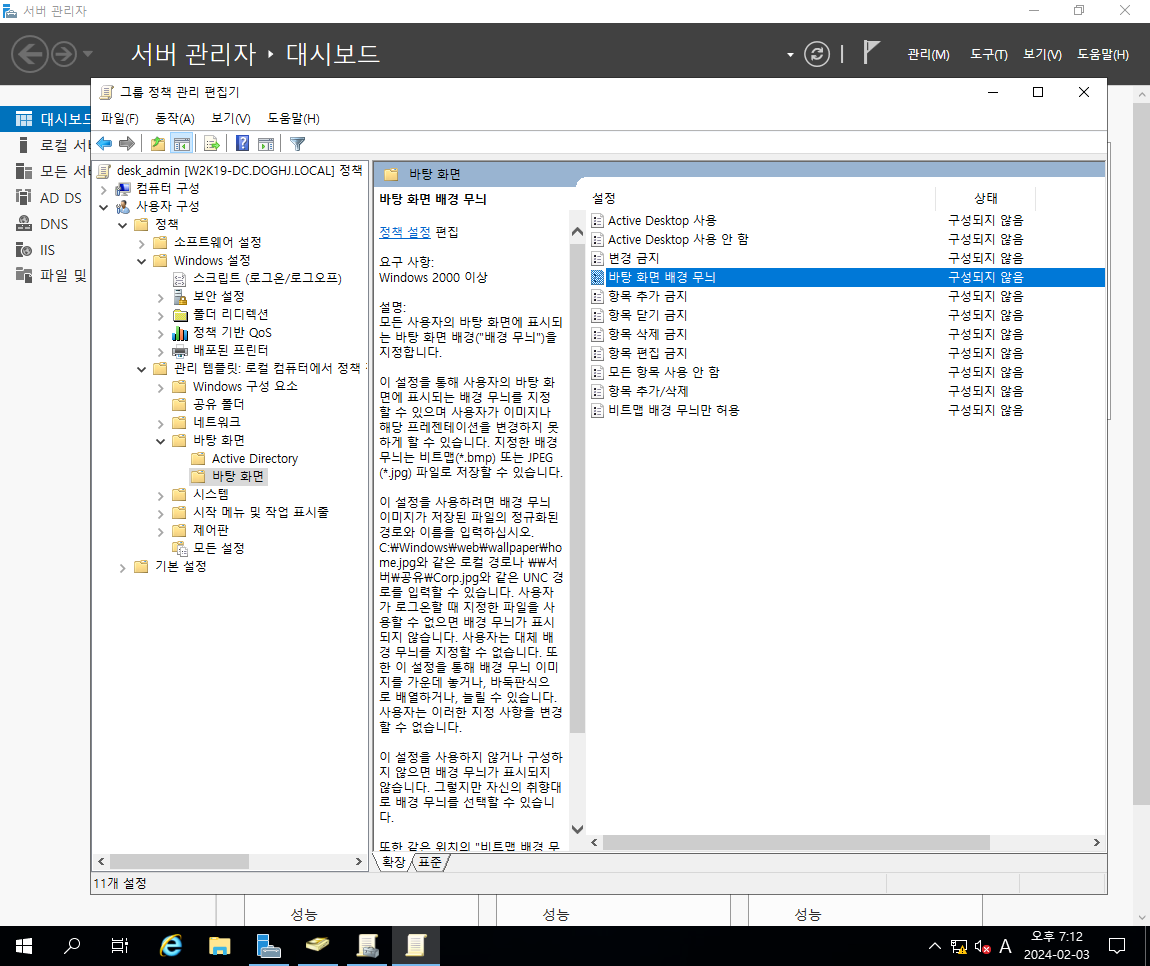Screen dimensions: 1150x966
Task: Open the 파일(F) menu in policy editor
Action: point(120,118)
